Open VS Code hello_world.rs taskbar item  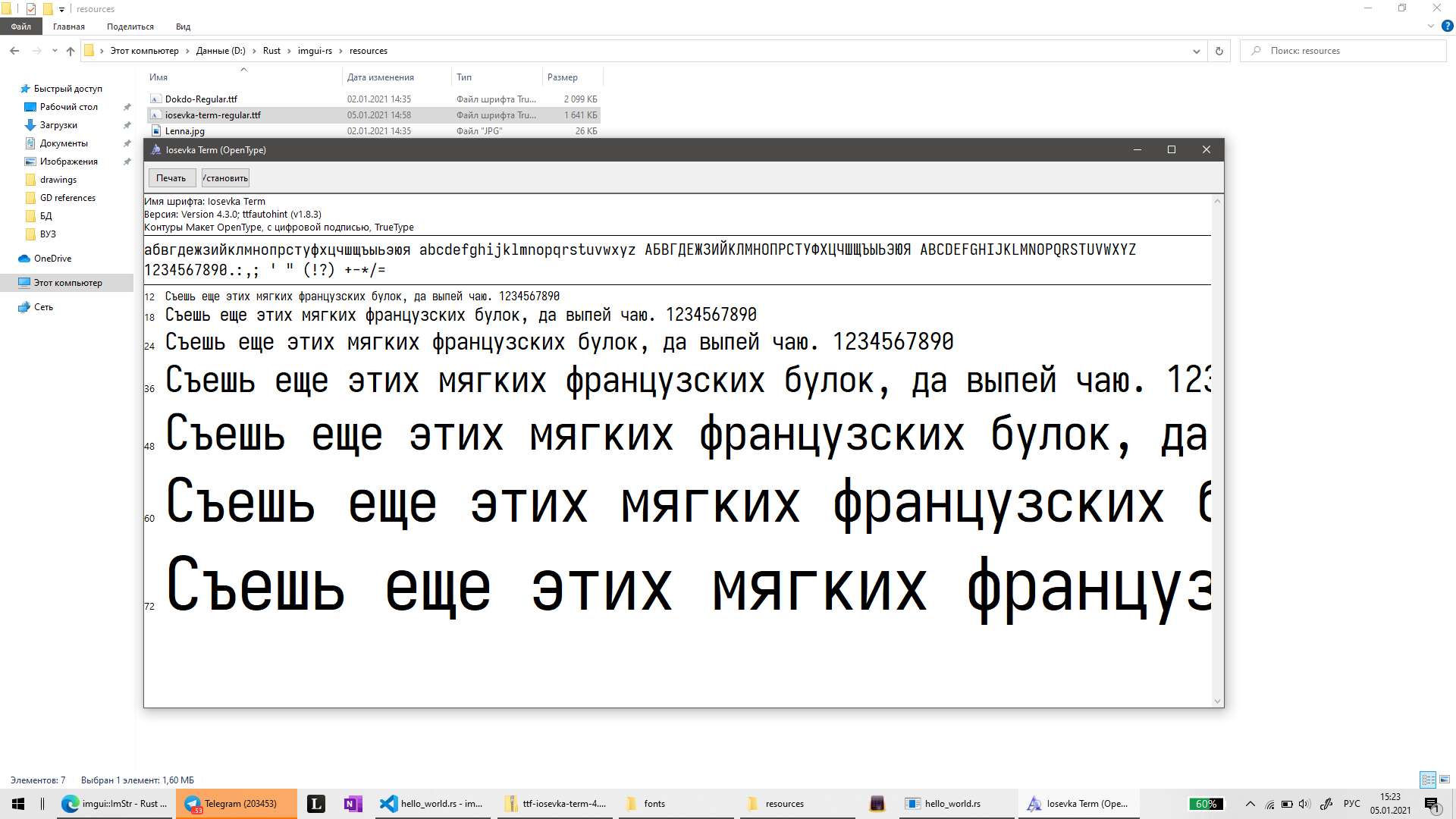[433, 804]
